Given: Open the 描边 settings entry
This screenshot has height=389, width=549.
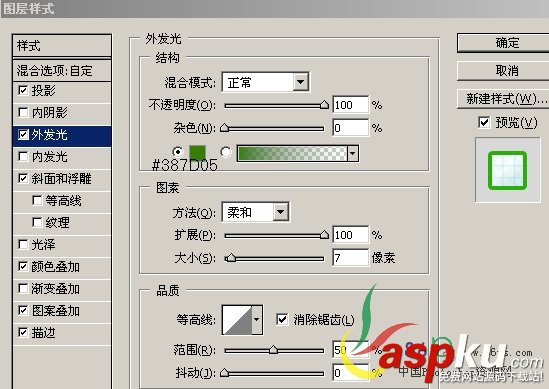Looking at the screenshot, I should tap(43, 333).
